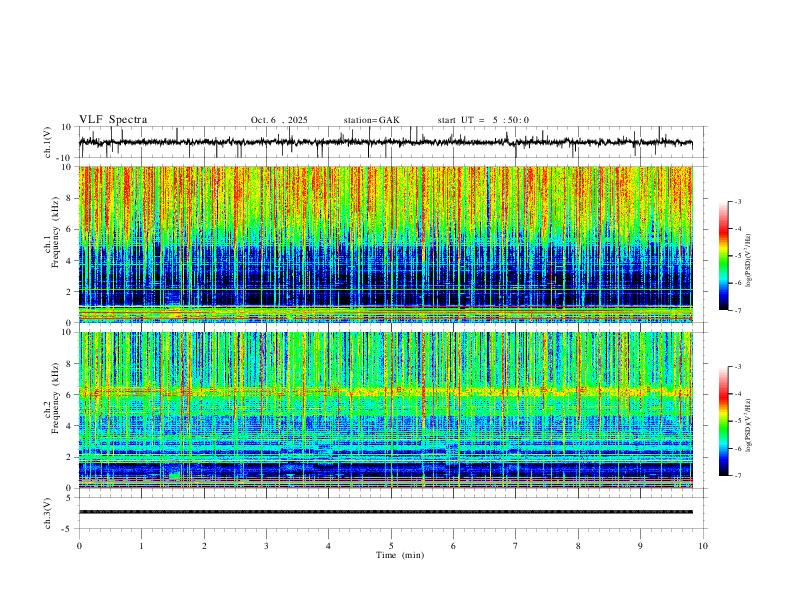Click the "ch.1(V)" axis label

[48, 142]
